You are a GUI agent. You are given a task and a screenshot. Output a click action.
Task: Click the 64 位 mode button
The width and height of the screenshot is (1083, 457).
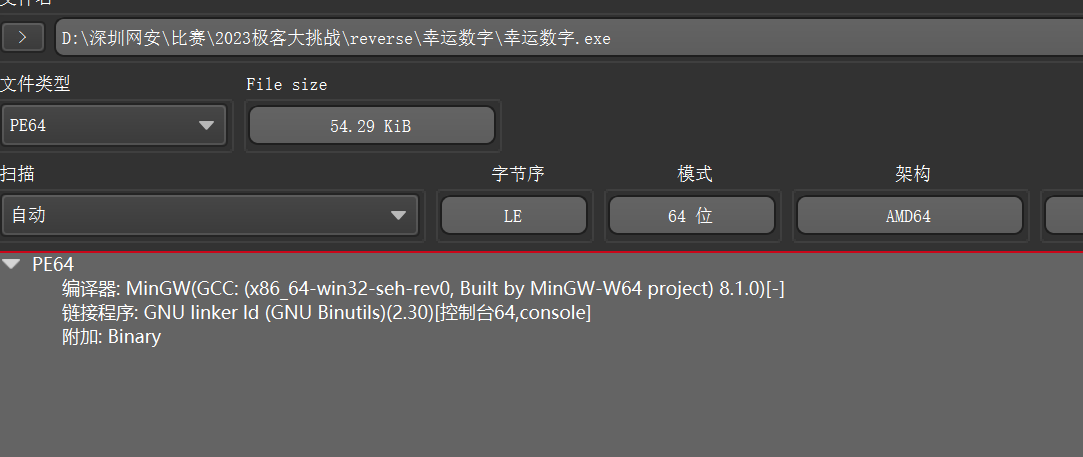tap(692, 216)
